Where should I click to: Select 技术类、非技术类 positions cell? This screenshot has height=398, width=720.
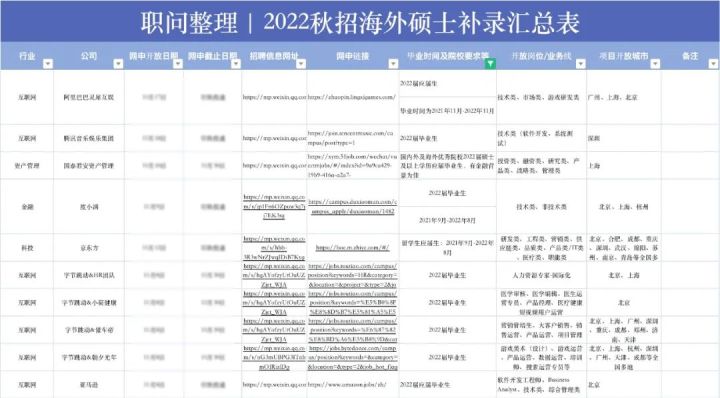coord(541,207)
